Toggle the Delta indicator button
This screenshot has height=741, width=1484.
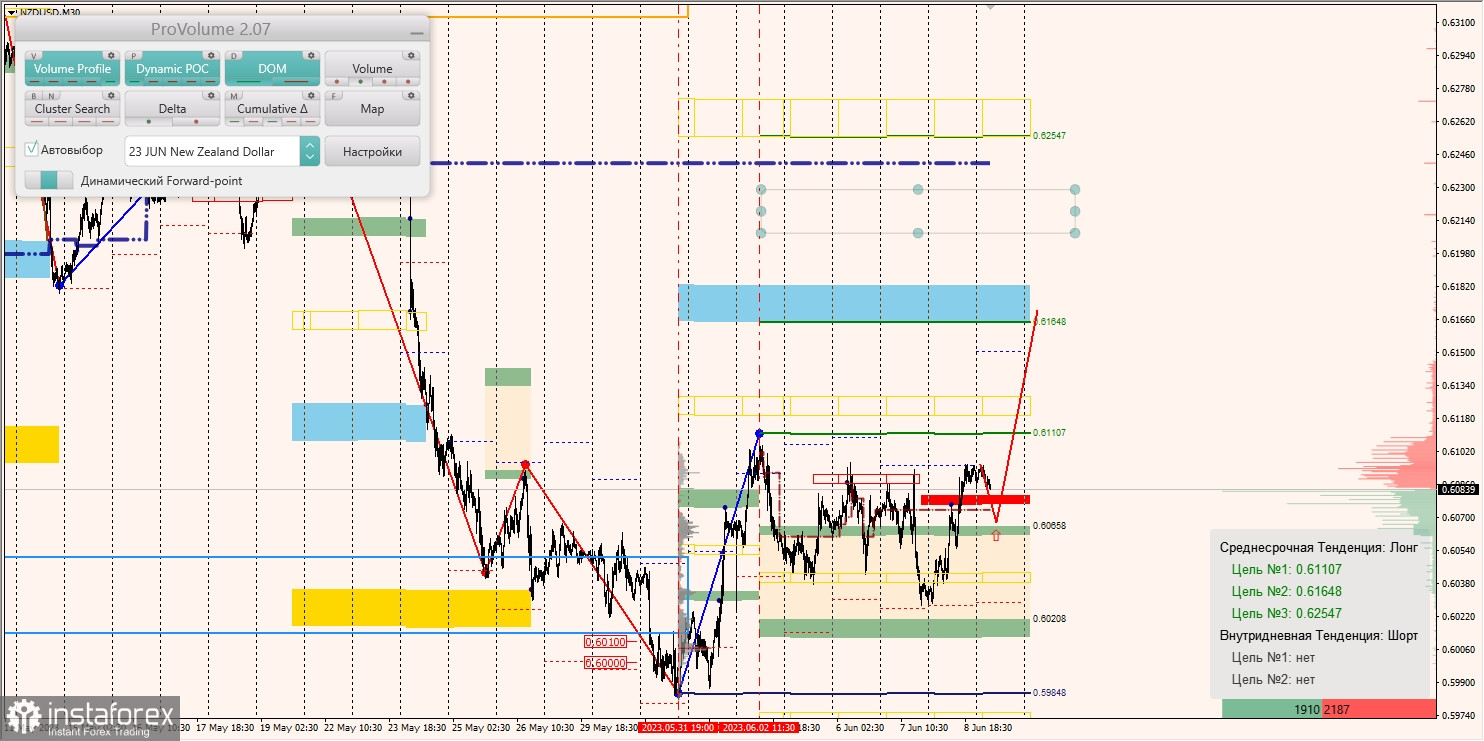click(172, 108)
